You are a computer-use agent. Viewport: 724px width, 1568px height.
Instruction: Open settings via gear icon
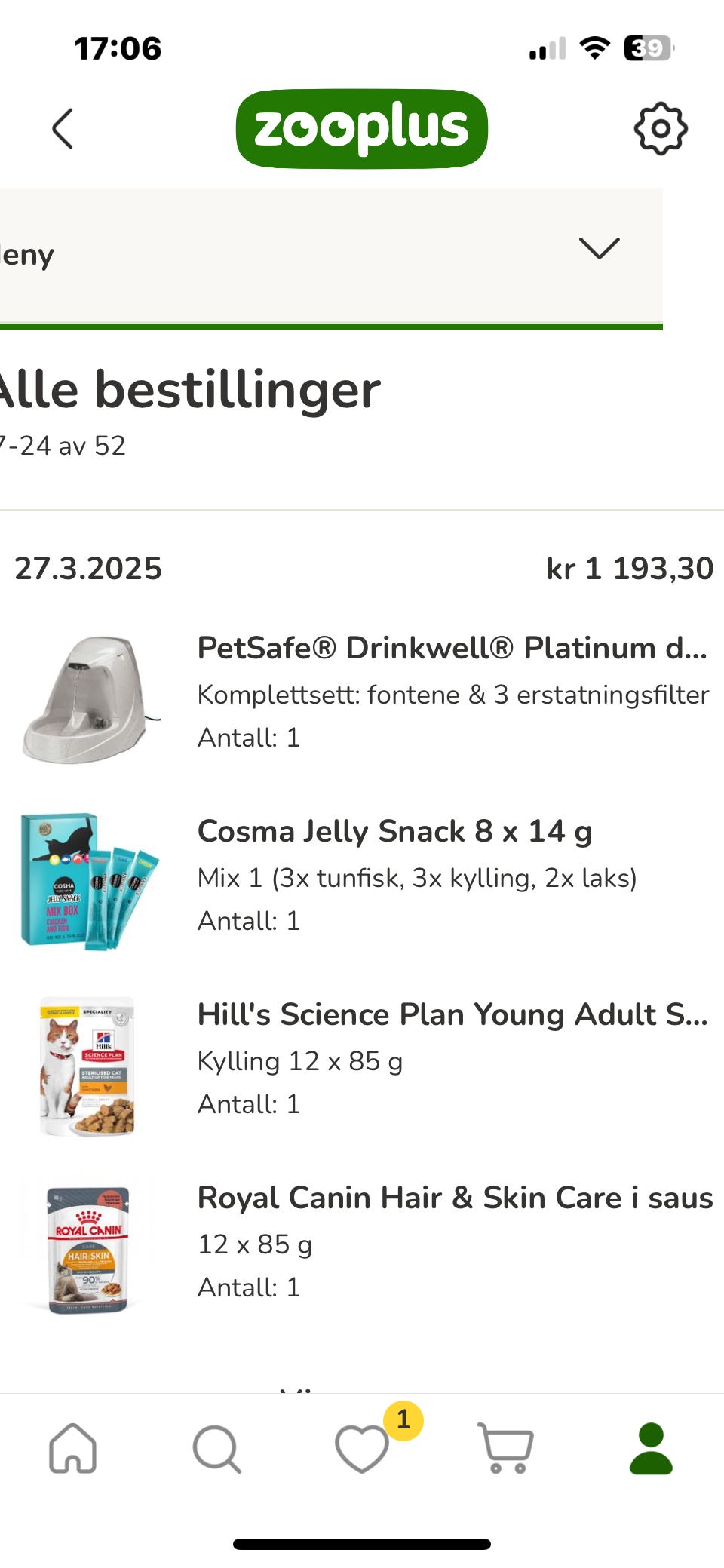660,129
